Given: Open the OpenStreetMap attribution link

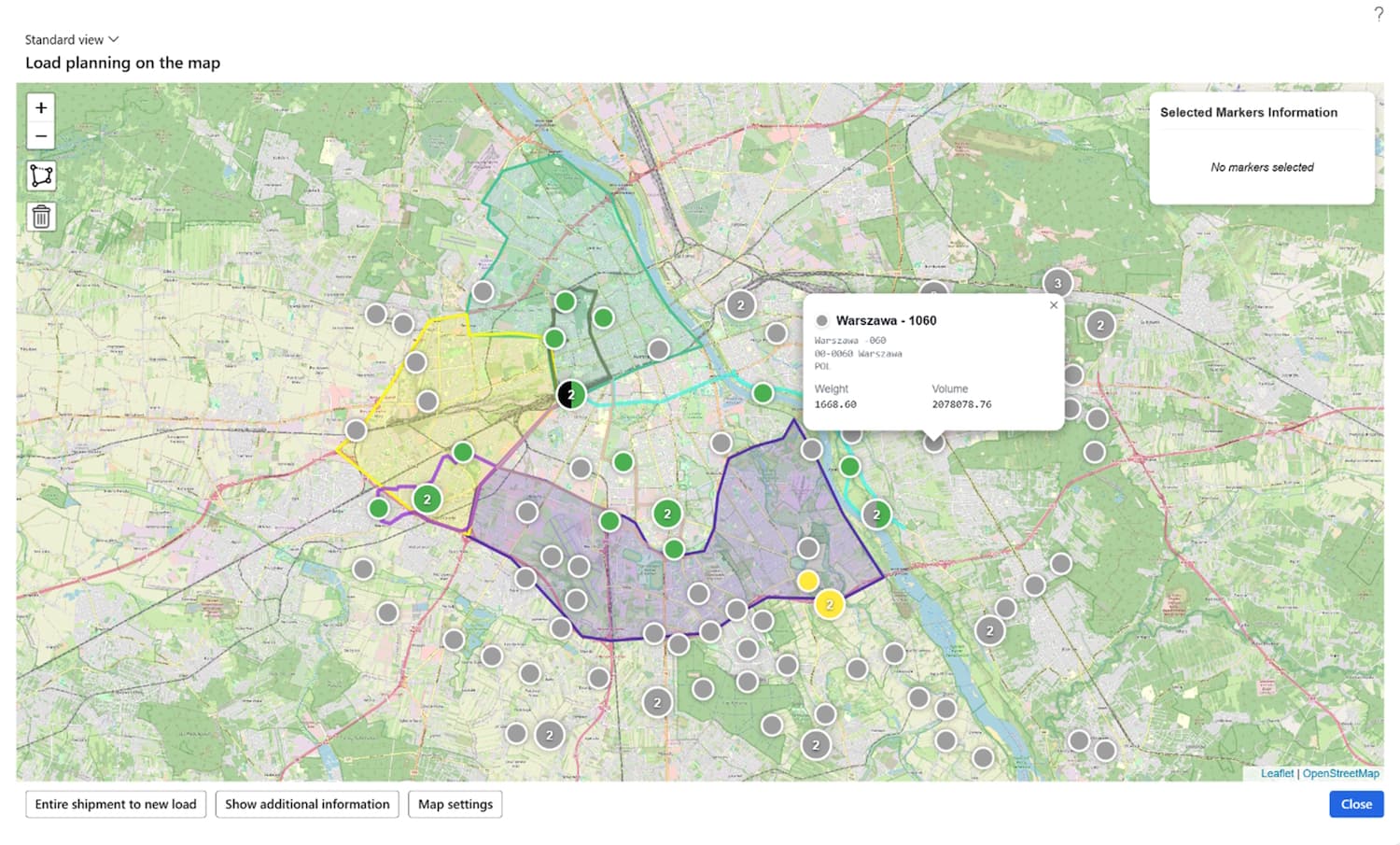Looking at the screenshot, I should 1340,773.
